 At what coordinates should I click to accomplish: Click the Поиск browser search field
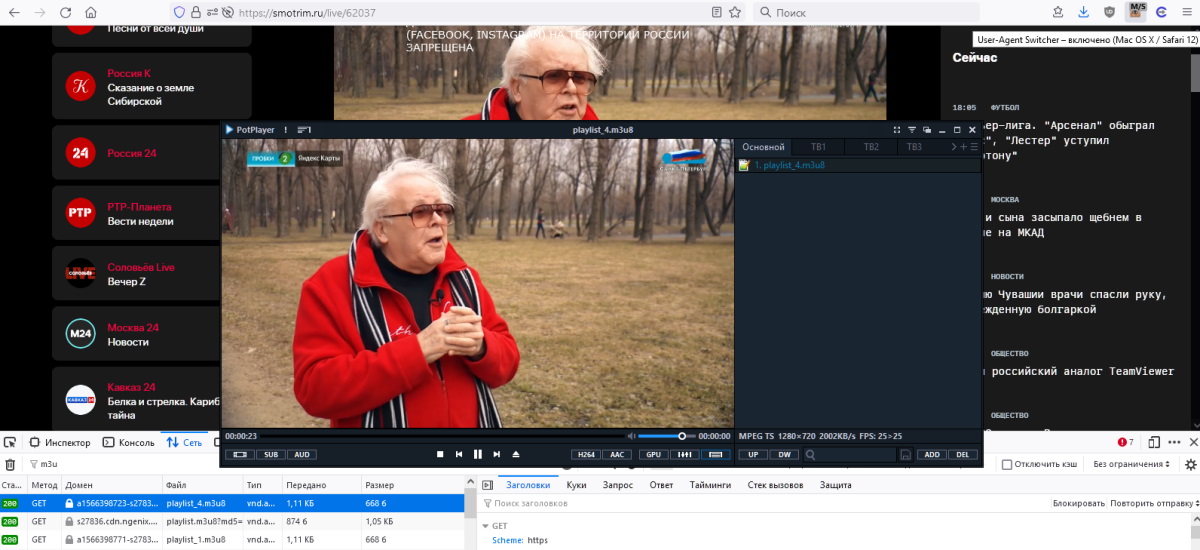866,13
